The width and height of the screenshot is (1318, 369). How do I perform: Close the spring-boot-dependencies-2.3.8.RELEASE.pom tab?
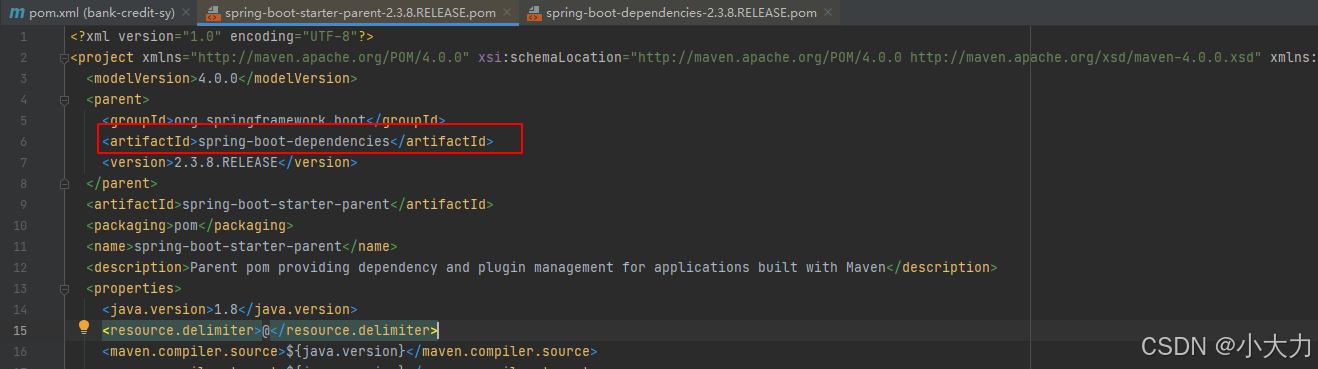coord(827,14)
